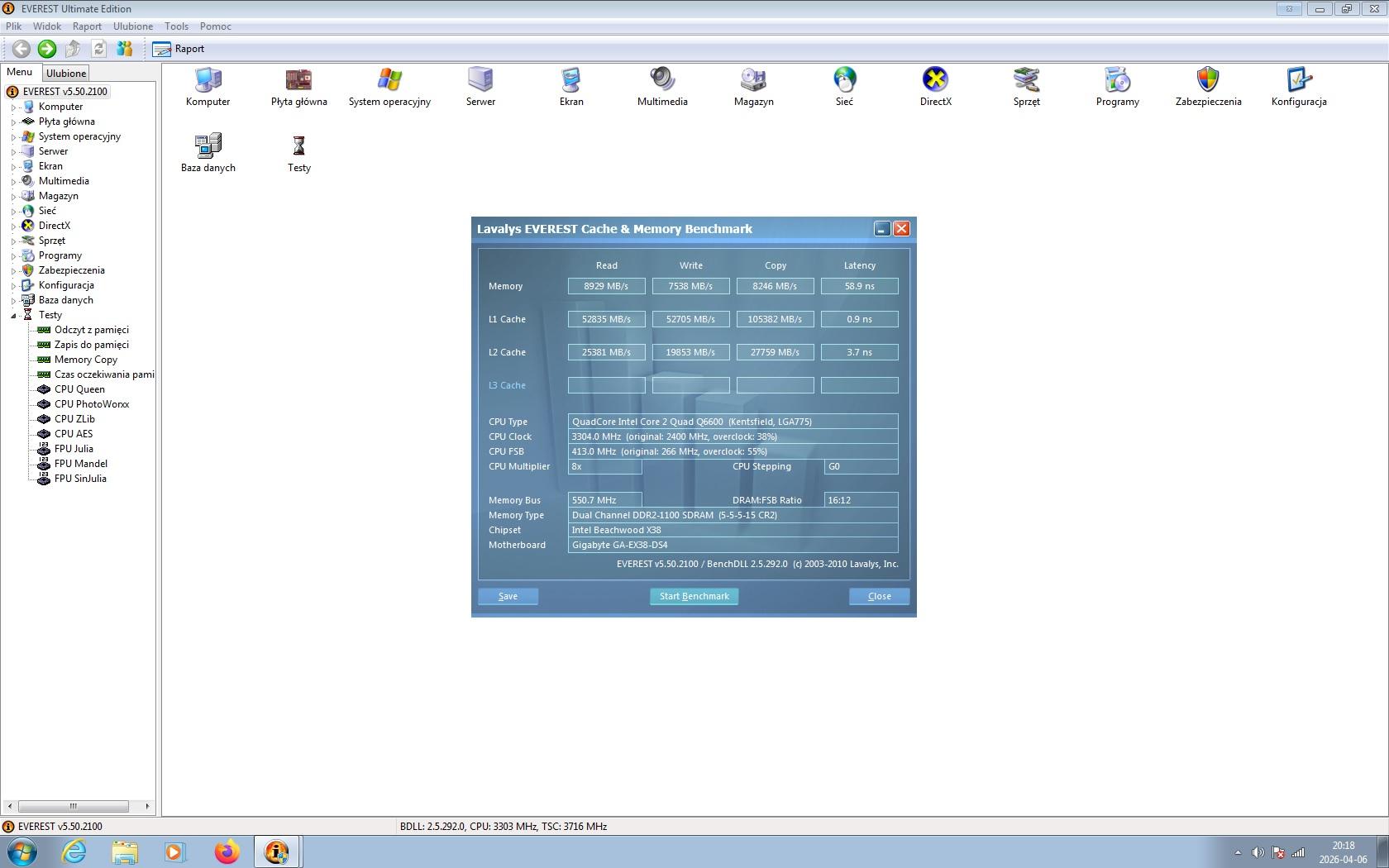Open the Multimedia speaker icon

[662, 80]
